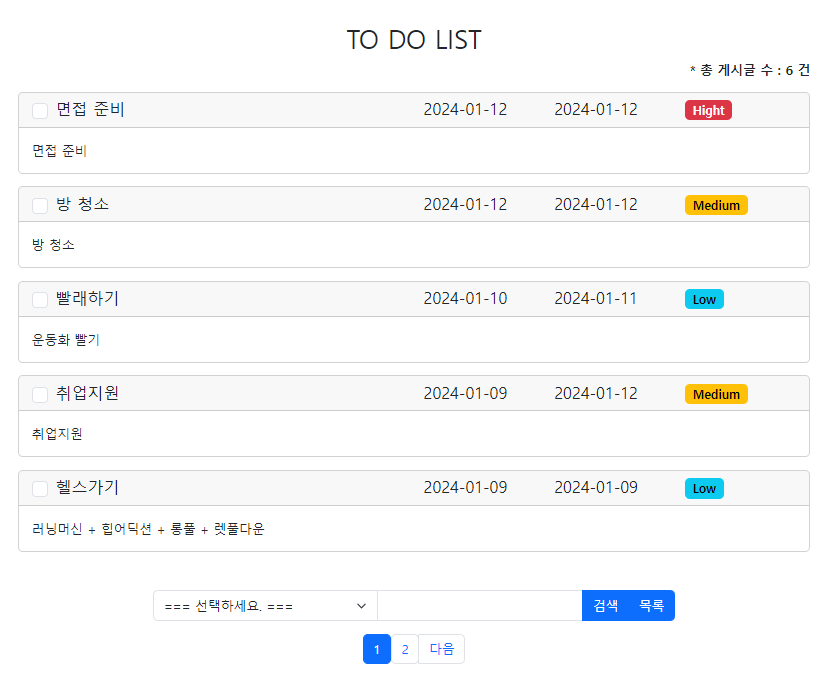
Task: Click 2024-01-11 end date of 빨래하기
Action: pyautogui.click(x=595, y=298)
